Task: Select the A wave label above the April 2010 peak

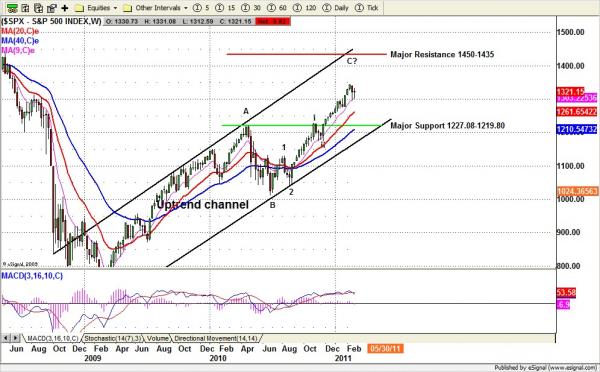Action: click(246, 111)
